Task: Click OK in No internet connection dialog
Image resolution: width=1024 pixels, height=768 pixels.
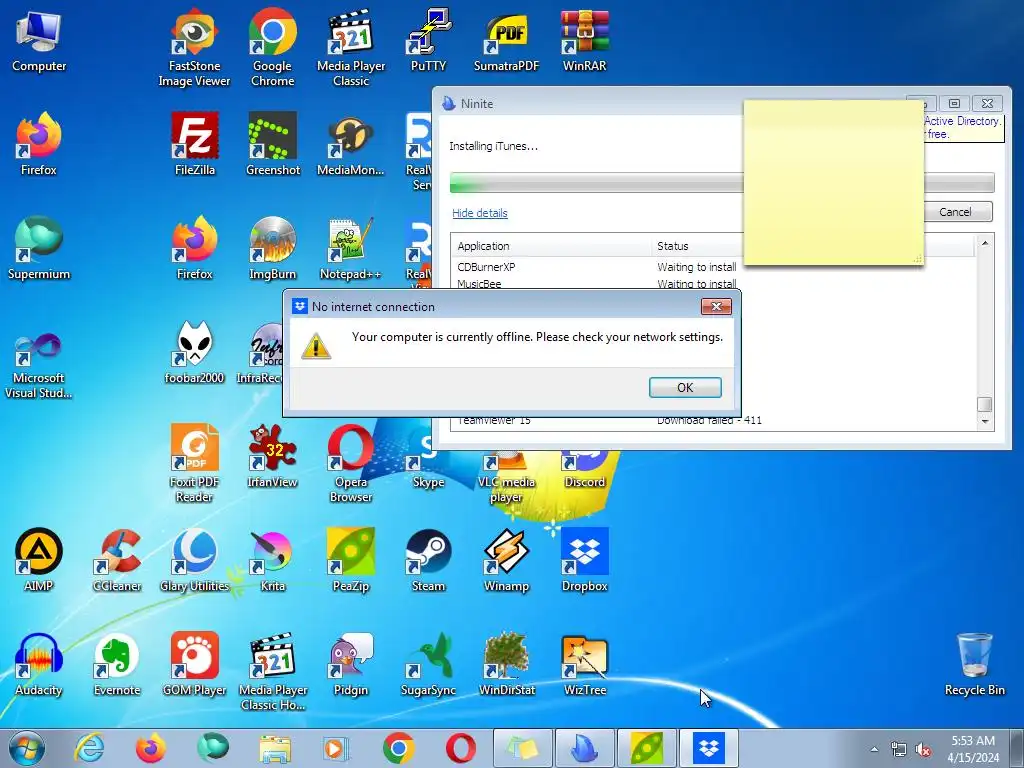Action: (x=685, y=387)
